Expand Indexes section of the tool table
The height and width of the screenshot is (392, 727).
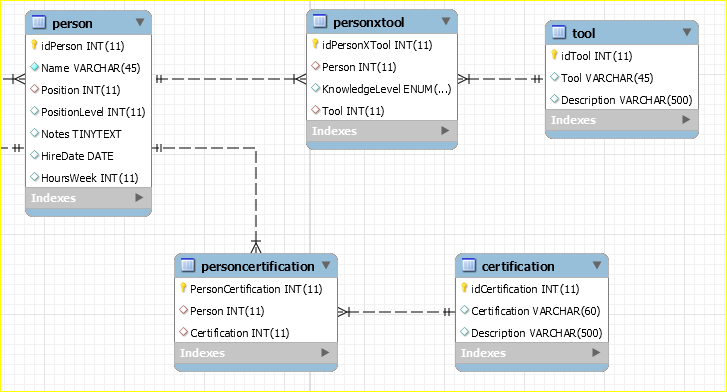click(686, 120)
